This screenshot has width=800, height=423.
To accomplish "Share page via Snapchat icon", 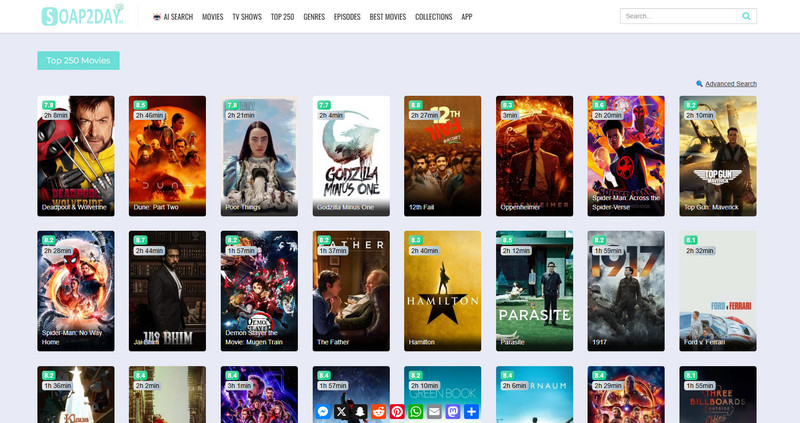I will (360, 411).
